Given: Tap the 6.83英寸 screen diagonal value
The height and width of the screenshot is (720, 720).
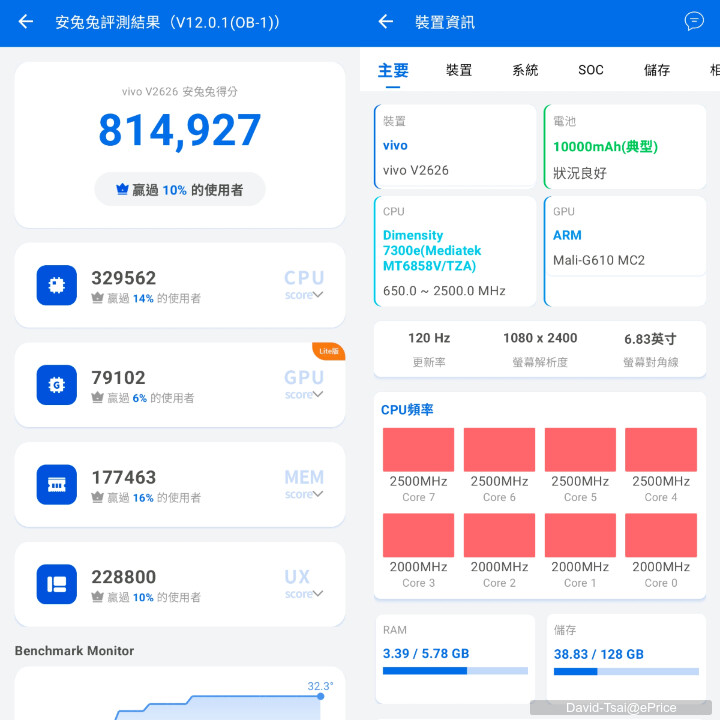Looking at the screenshot, I should [650, 339].
